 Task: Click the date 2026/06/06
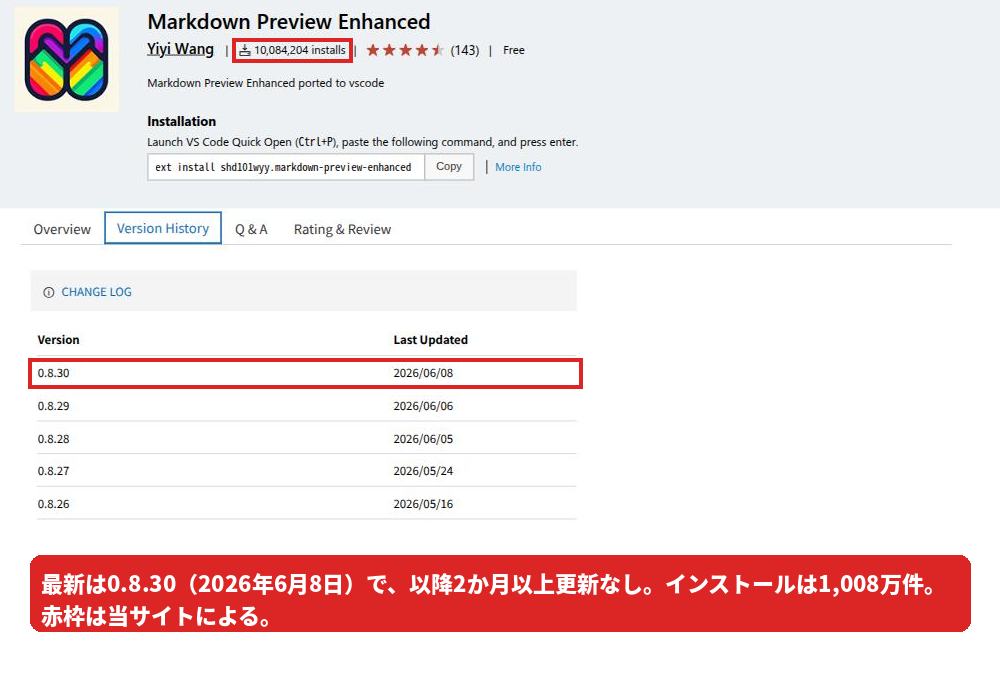point(423,406)
